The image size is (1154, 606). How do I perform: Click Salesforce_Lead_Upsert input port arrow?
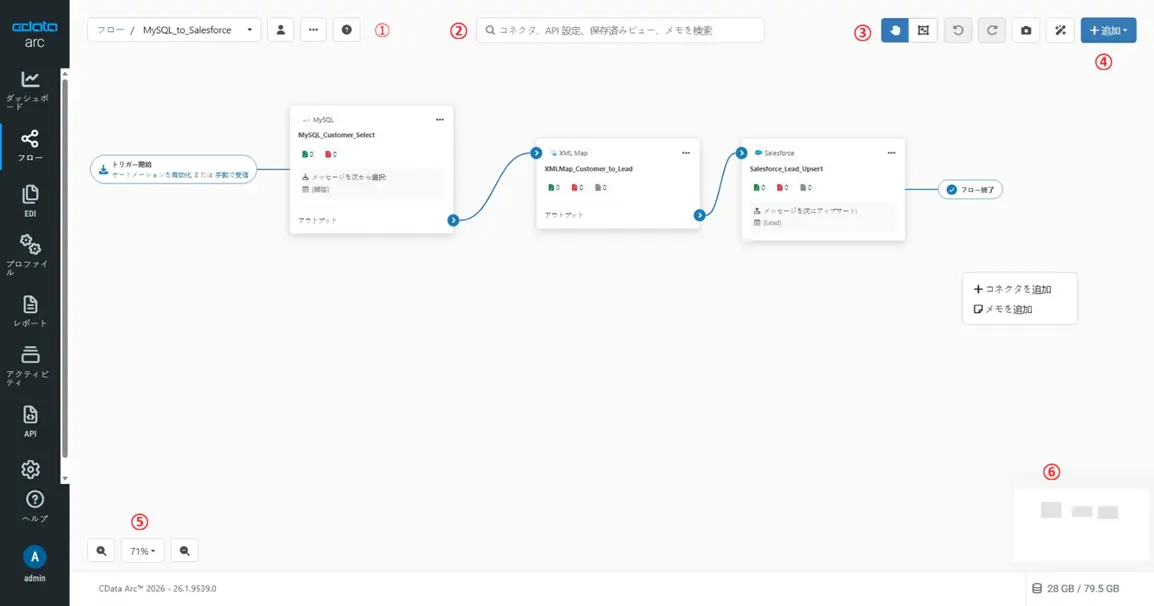tap(742, 153)
